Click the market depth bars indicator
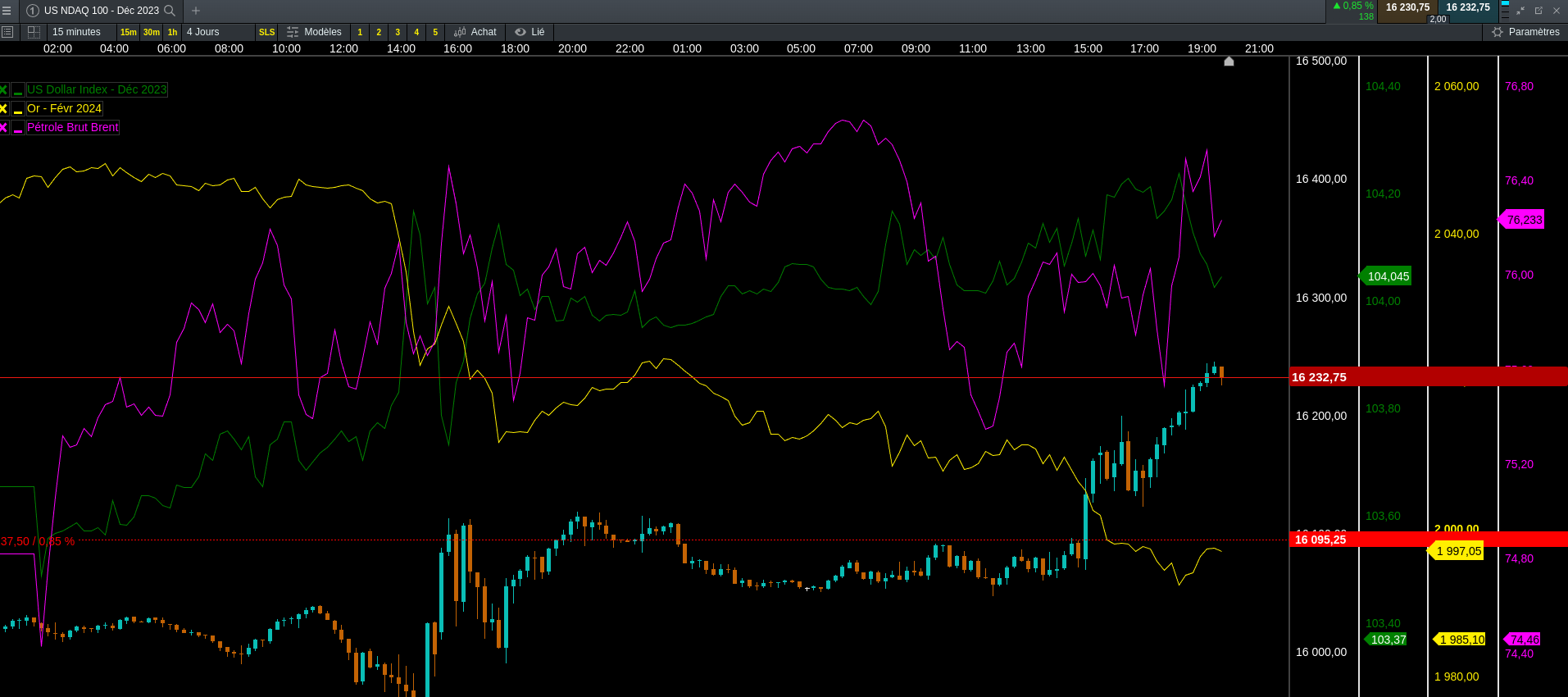The image size is (1568, 697). tap(1505, 11)
